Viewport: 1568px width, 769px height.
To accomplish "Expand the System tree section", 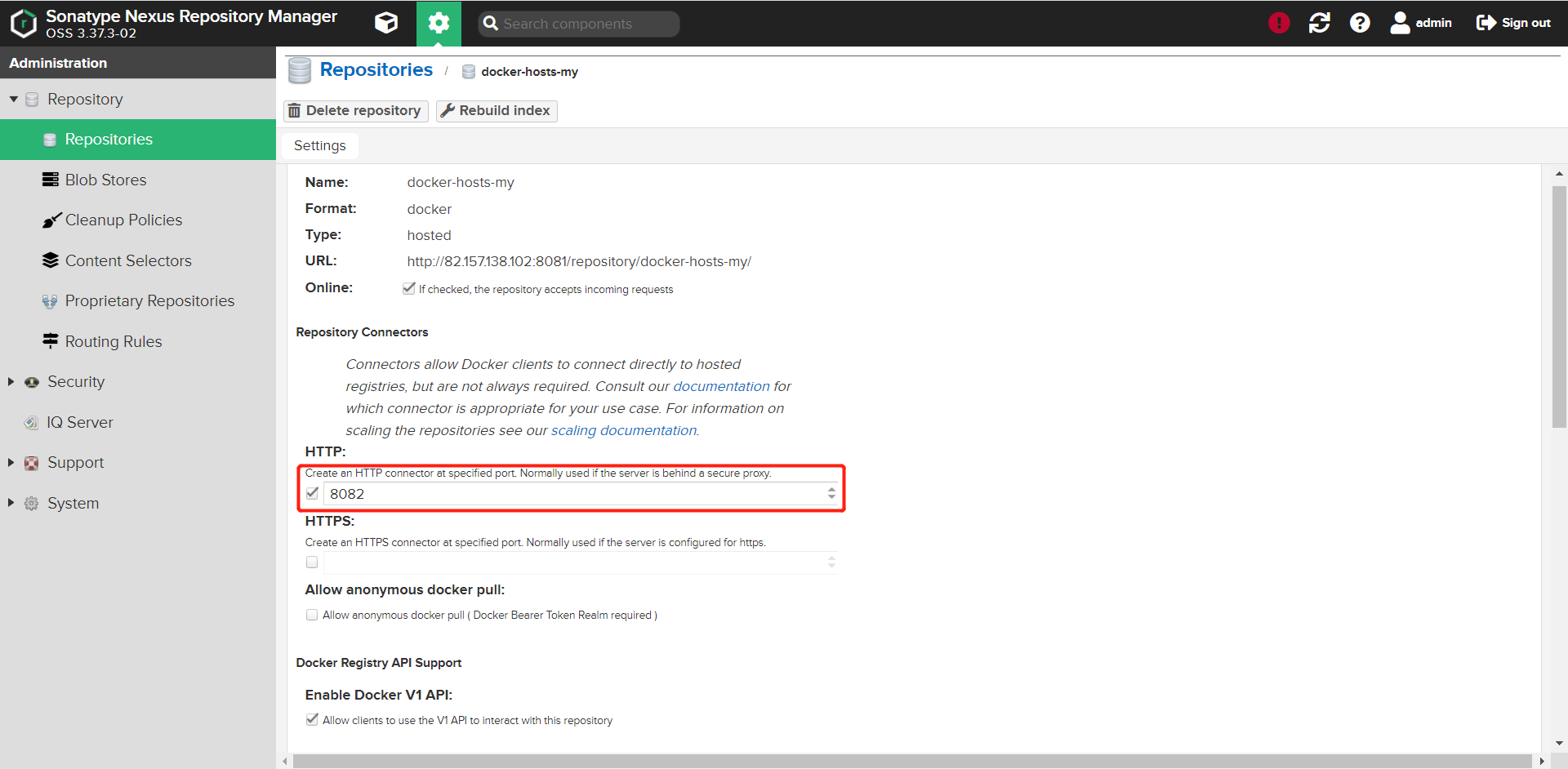I will tap(11, 503).
